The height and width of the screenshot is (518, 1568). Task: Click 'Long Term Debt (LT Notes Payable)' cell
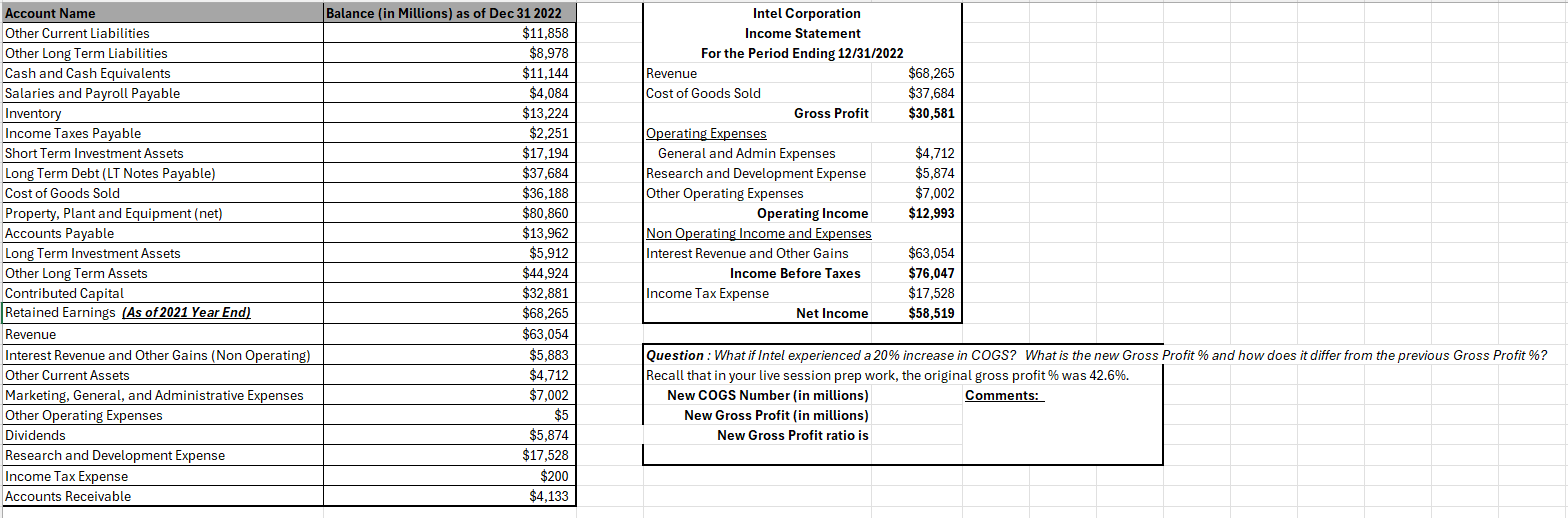coord(163,173)
